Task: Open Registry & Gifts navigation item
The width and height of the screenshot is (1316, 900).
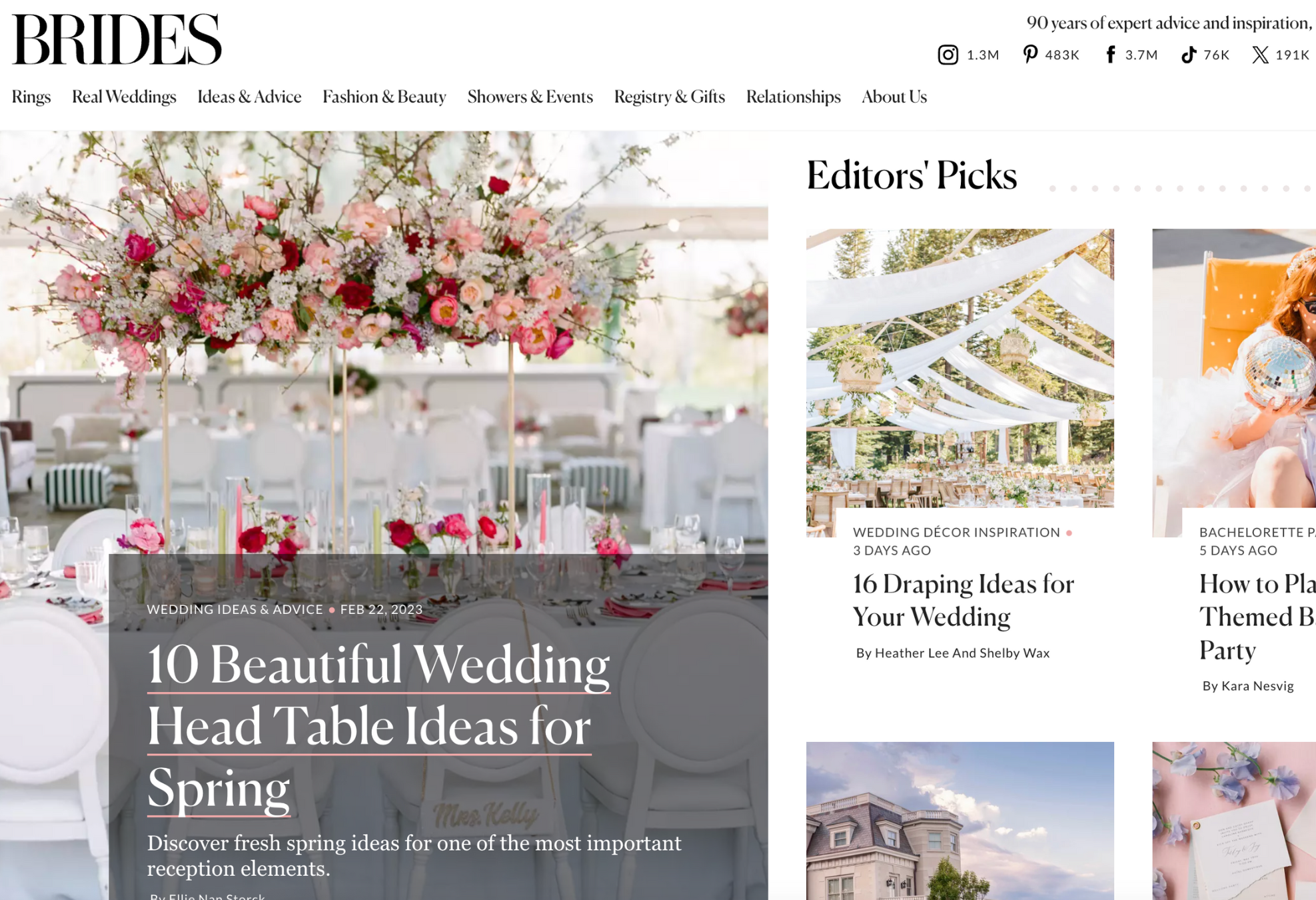Action: 669,97
